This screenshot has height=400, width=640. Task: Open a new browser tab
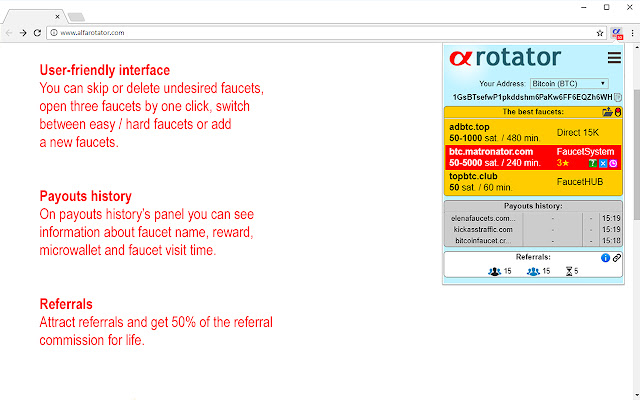(76, 17)
